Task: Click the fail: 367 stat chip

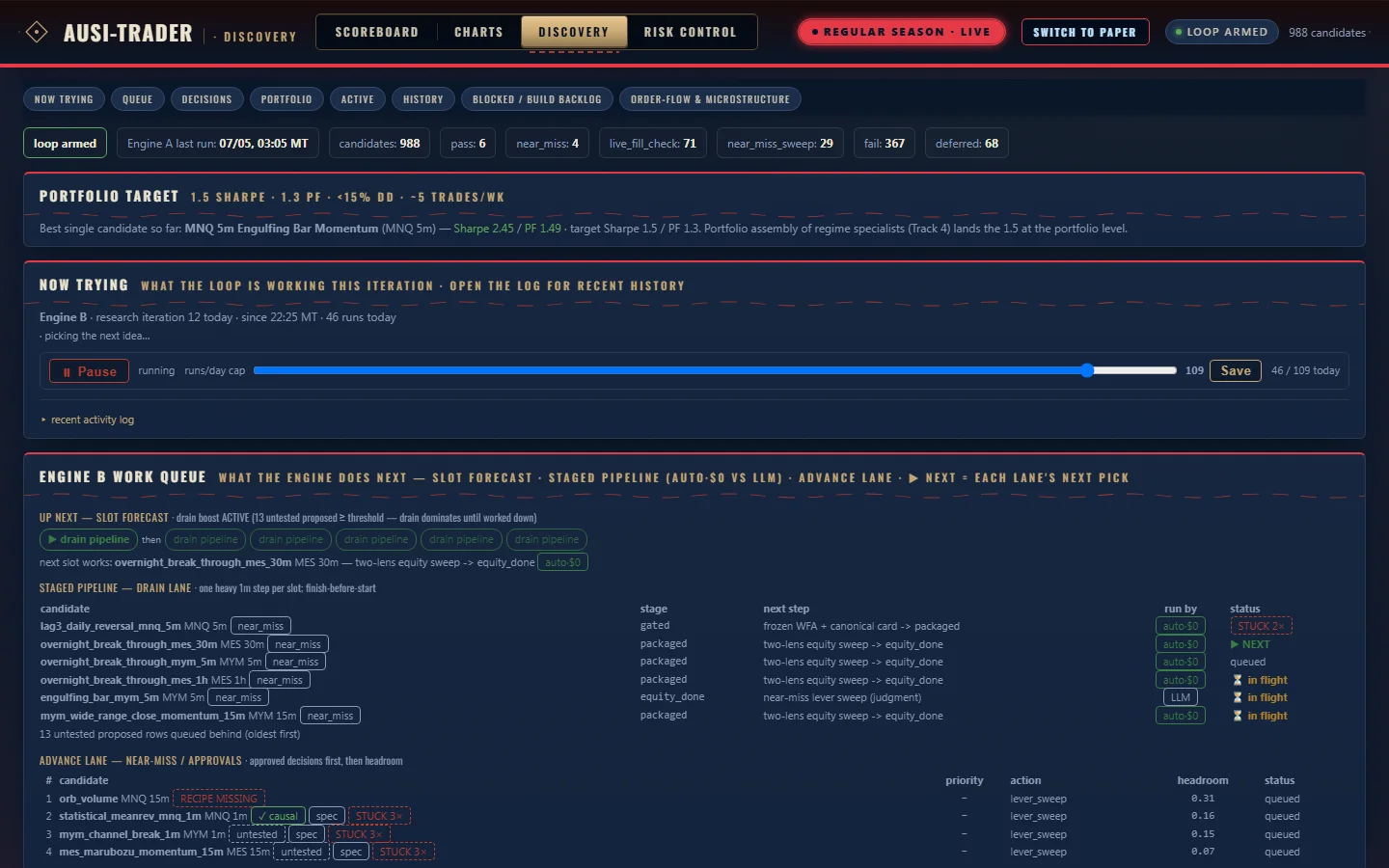Action: click(x=885, y=143)
